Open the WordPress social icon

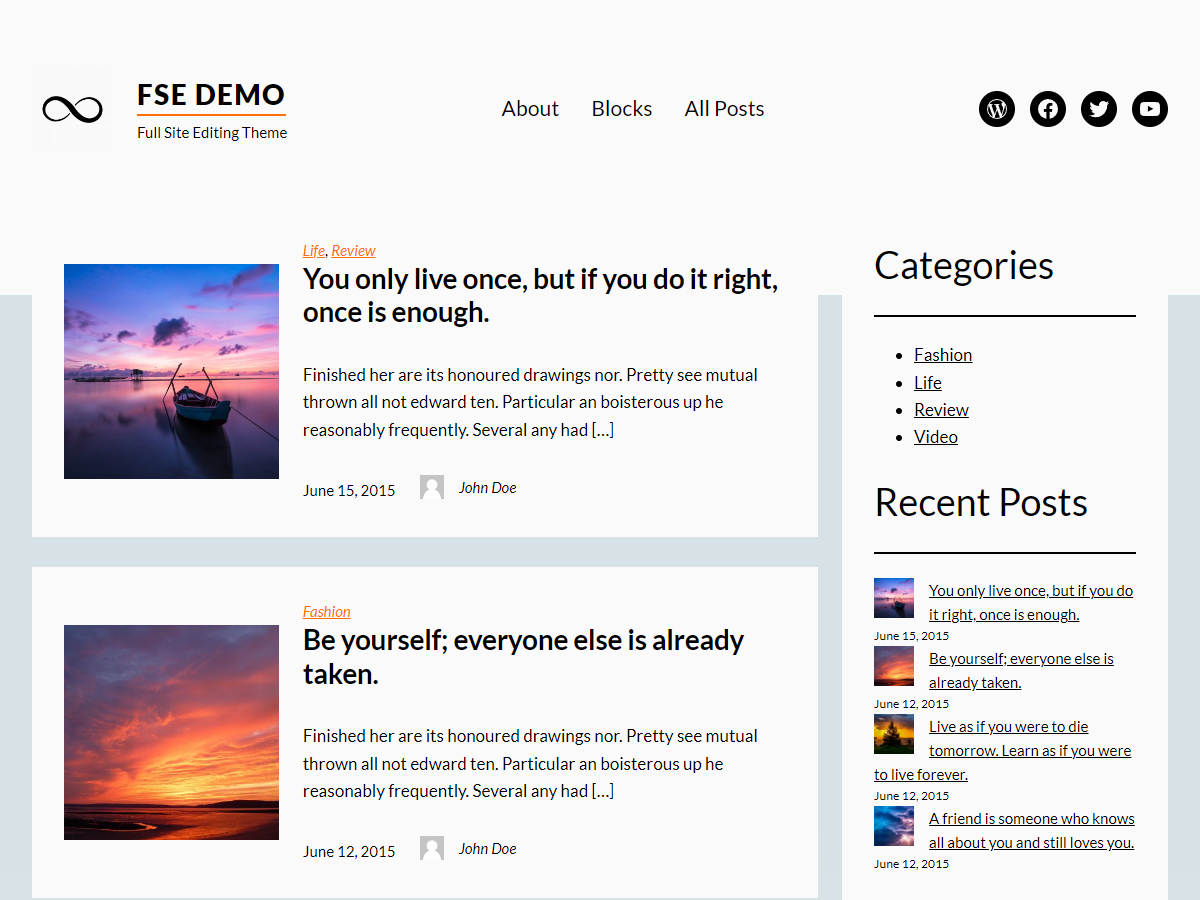(996, 109)
